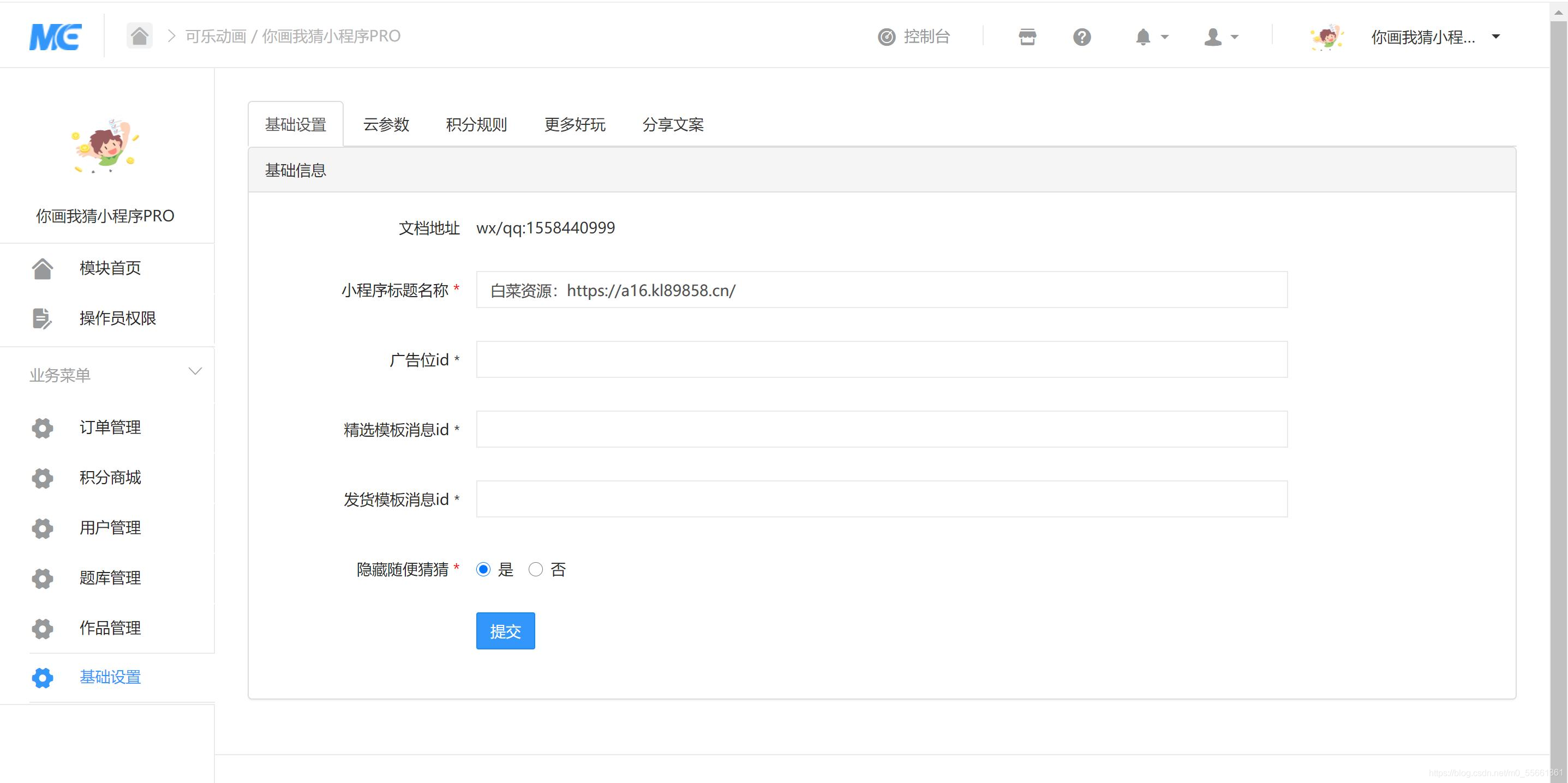Switch to the 分享文案 tab
The image size is (1568, 783).
673,125
